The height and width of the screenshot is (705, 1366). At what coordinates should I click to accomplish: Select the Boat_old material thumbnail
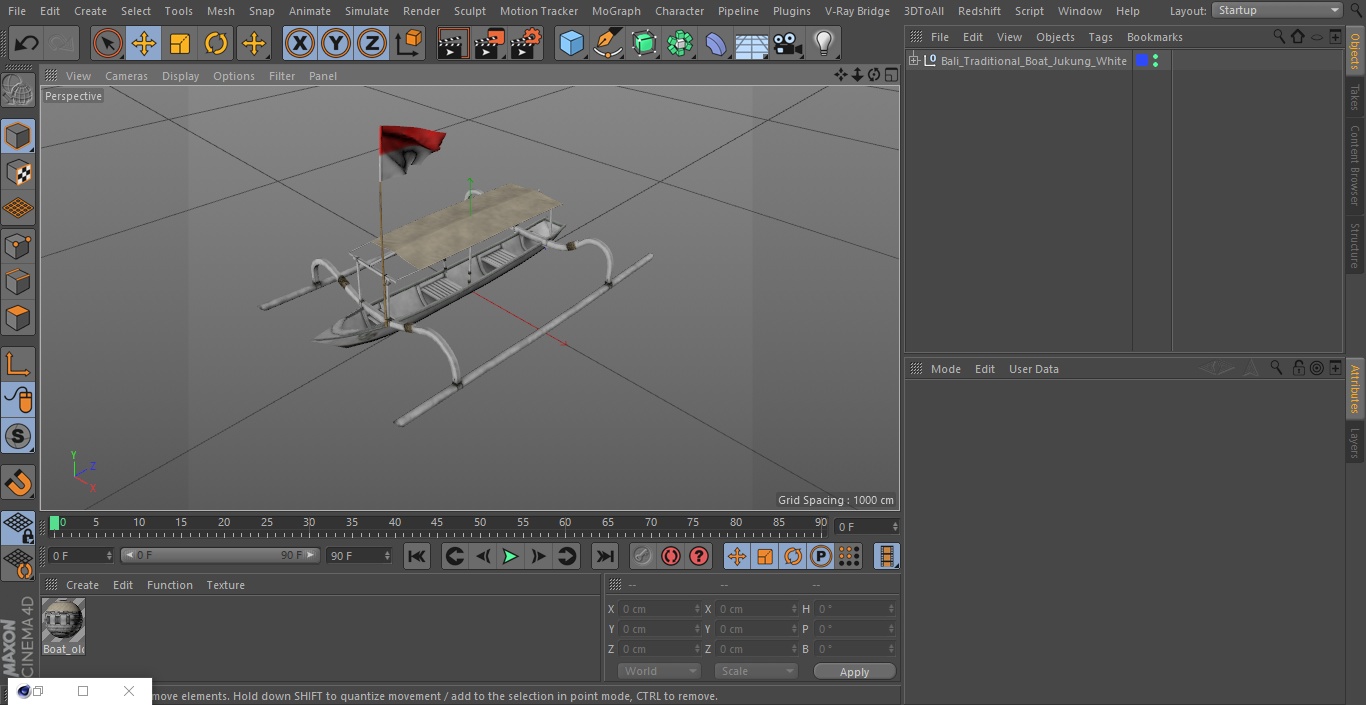(63, 621)
